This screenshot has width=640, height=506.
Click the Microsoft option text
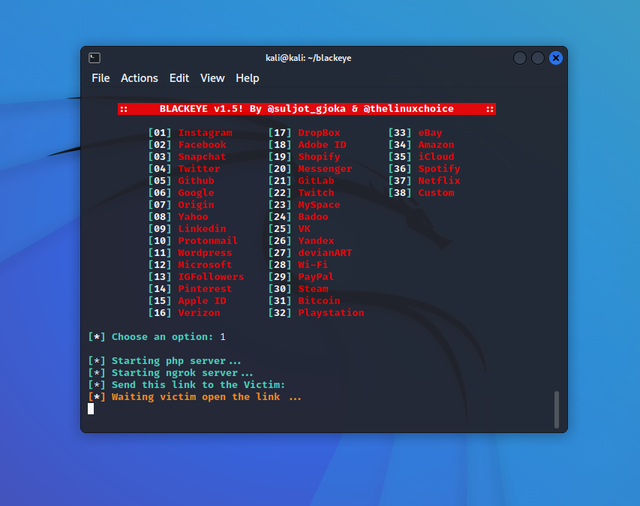click(x=205, y=264)
